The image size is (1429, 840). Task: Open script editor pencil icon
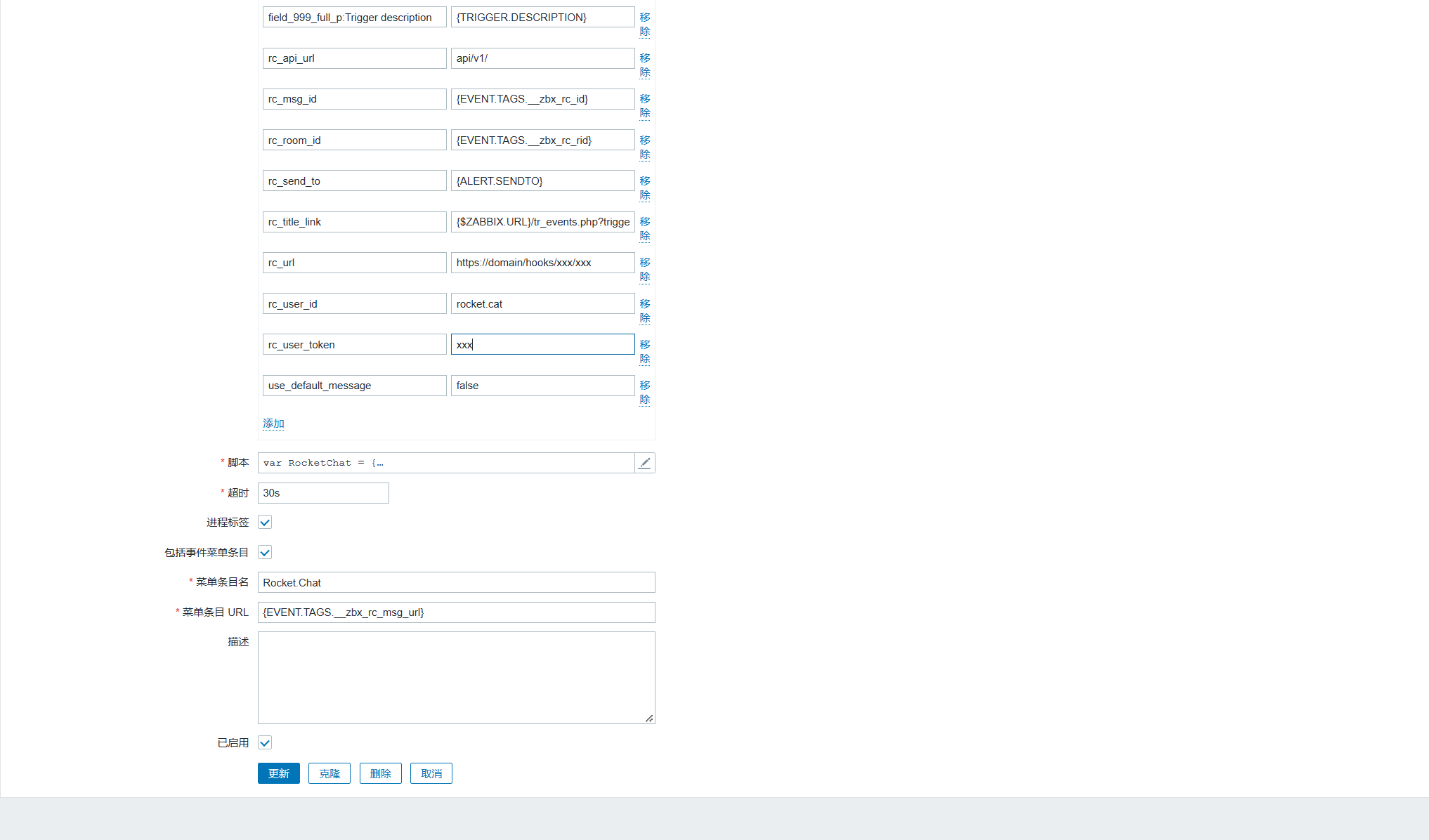tap(644, 463)
